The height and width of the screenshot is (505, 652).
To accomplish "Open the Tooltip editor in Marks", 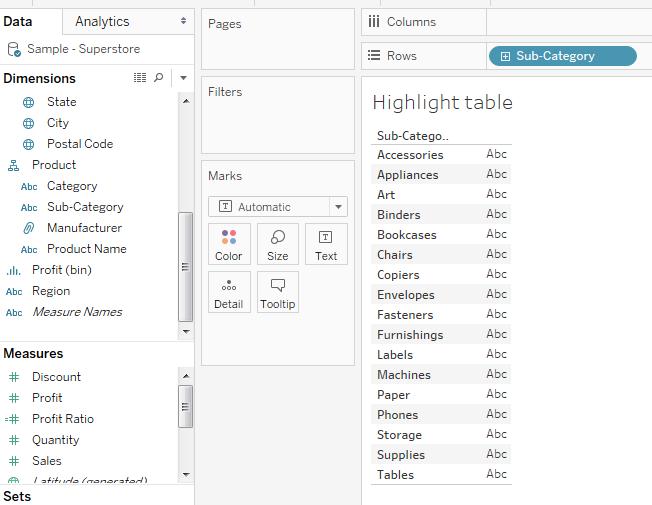I will [x=278, y=292].
